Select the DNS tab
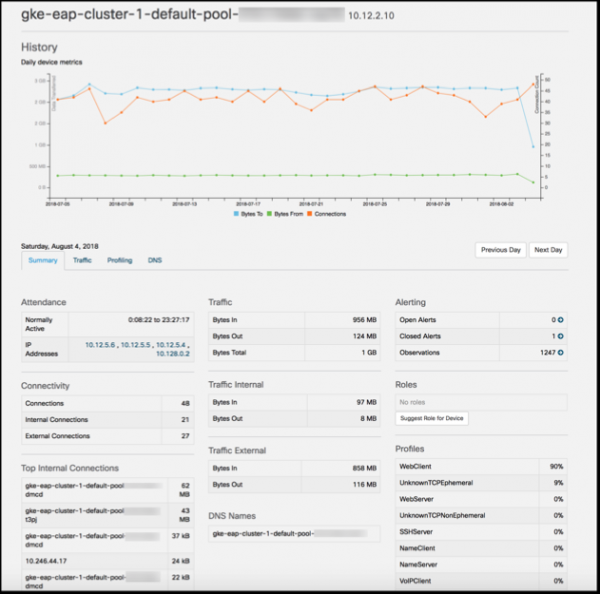The width and height of the screenshot is (600, 594). coord(155,260)
